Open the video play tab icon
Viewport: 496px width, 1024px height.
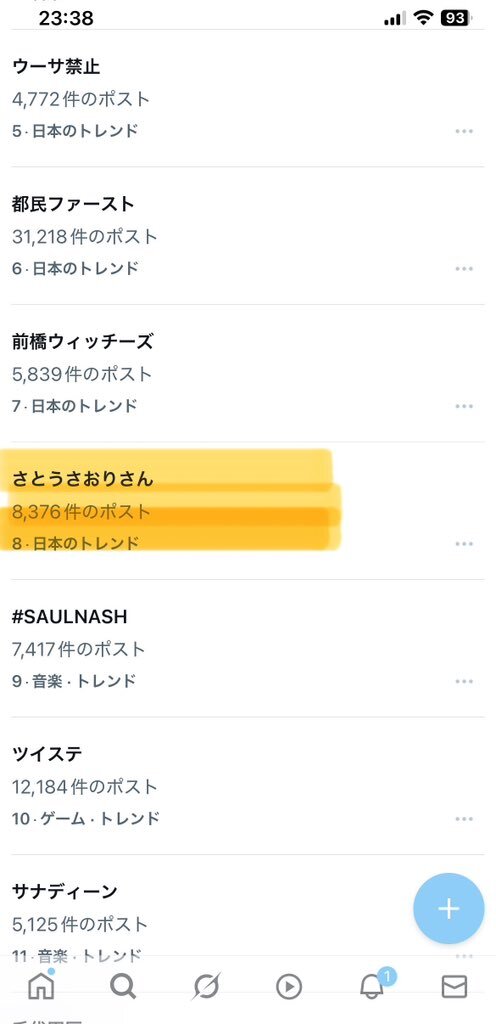click(x=288, y=987)
